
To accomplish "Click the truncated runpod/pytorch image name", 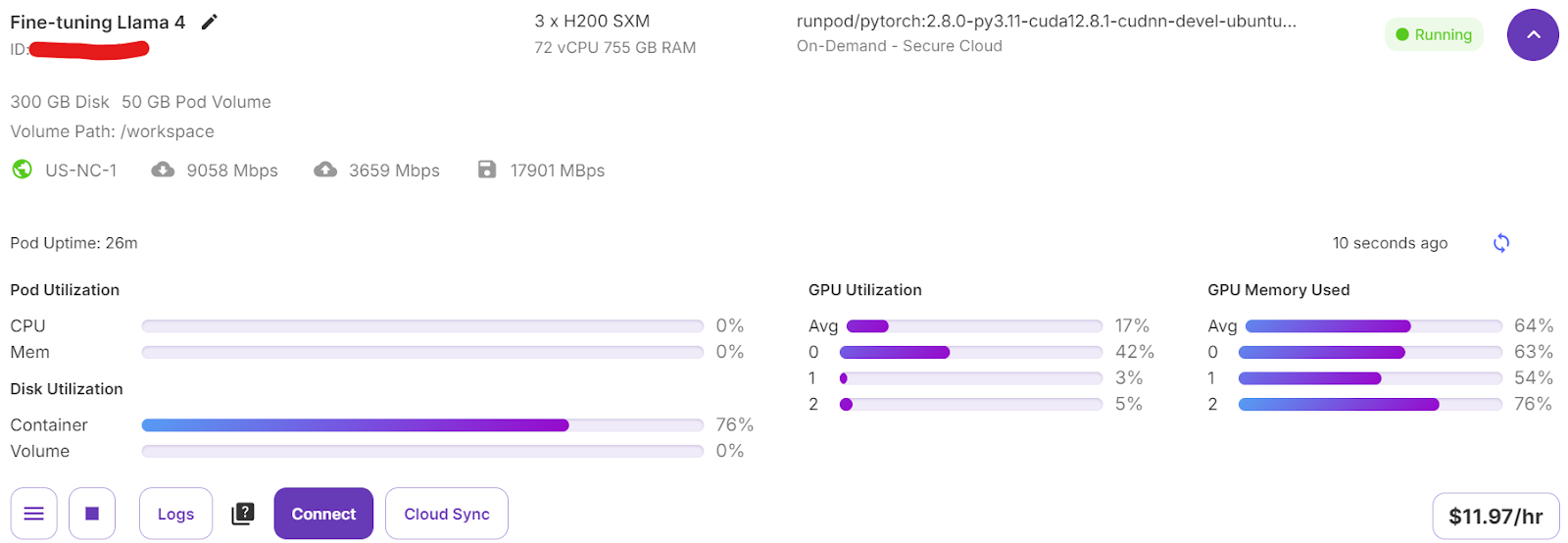I will click(1047, 22).
